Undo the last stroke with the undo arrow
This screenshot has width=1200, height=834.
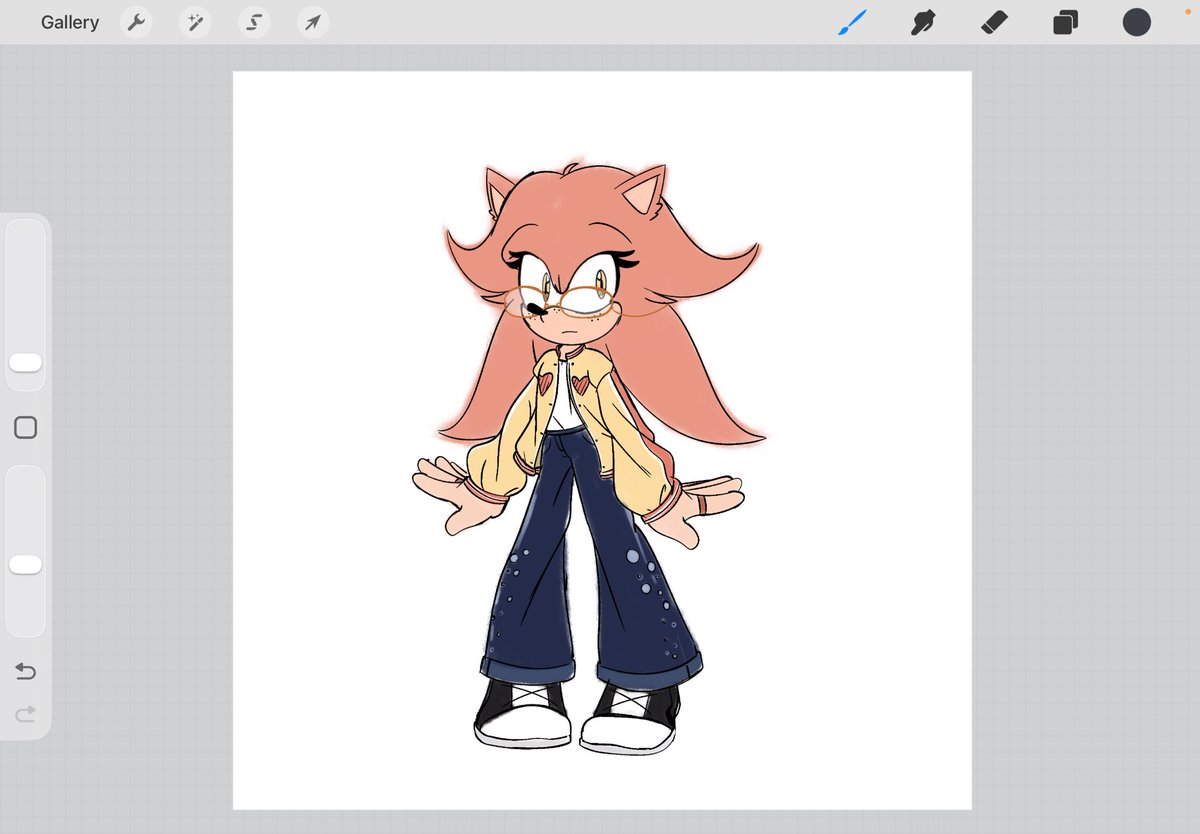(25, 672)
